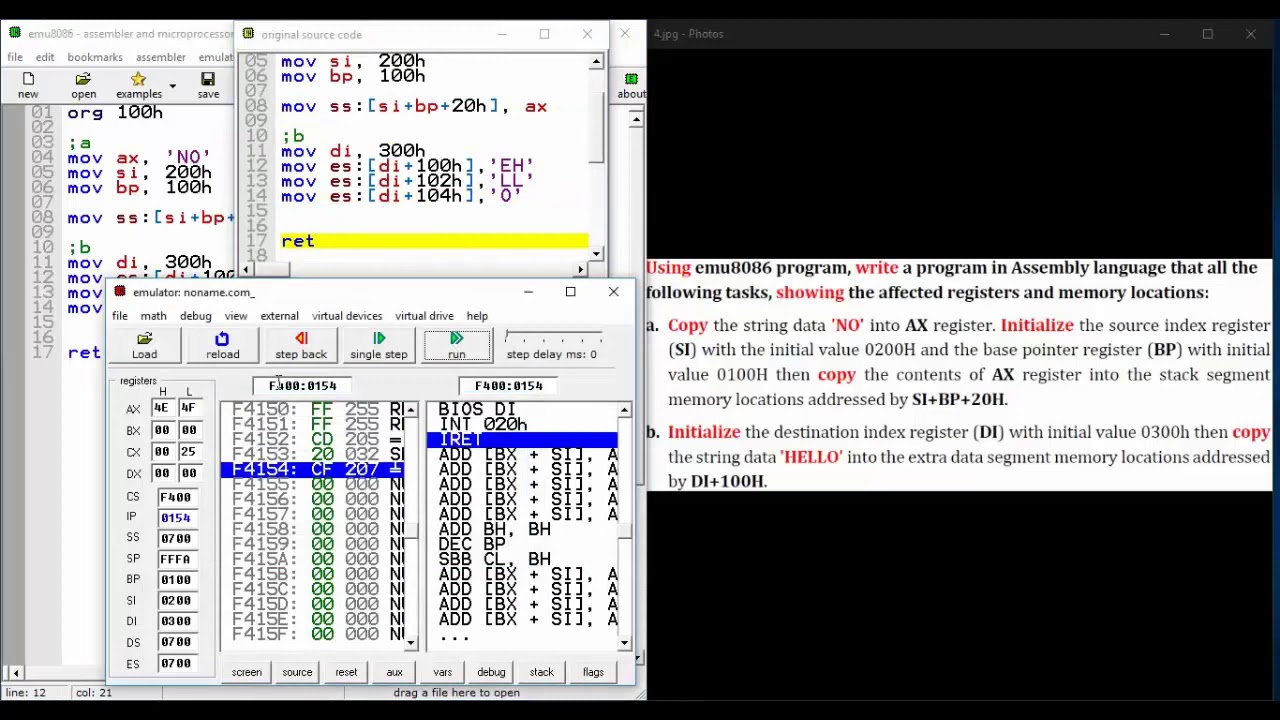1280x720 pixels.
Task: Click the 'org 100h' line in the editor
Action: [x=115, y=113]
